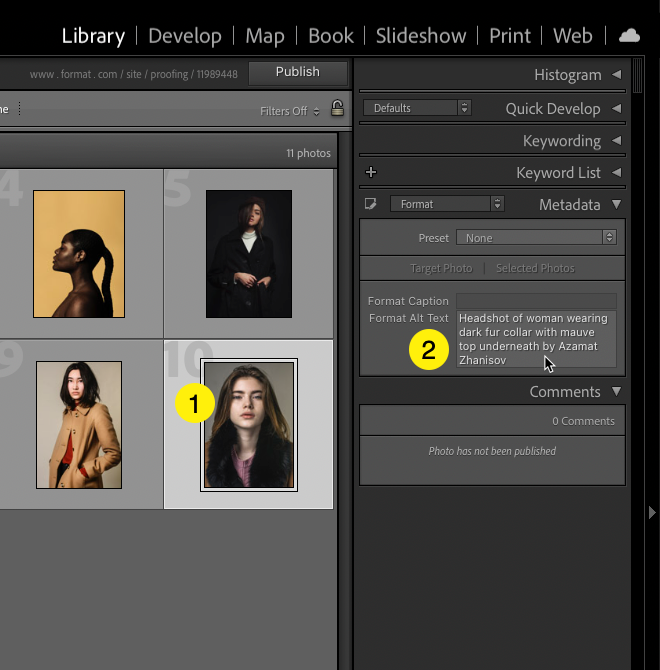Switch to the Develop module
The width and height of the screenshot is (660, 670).
click(184, 36)
